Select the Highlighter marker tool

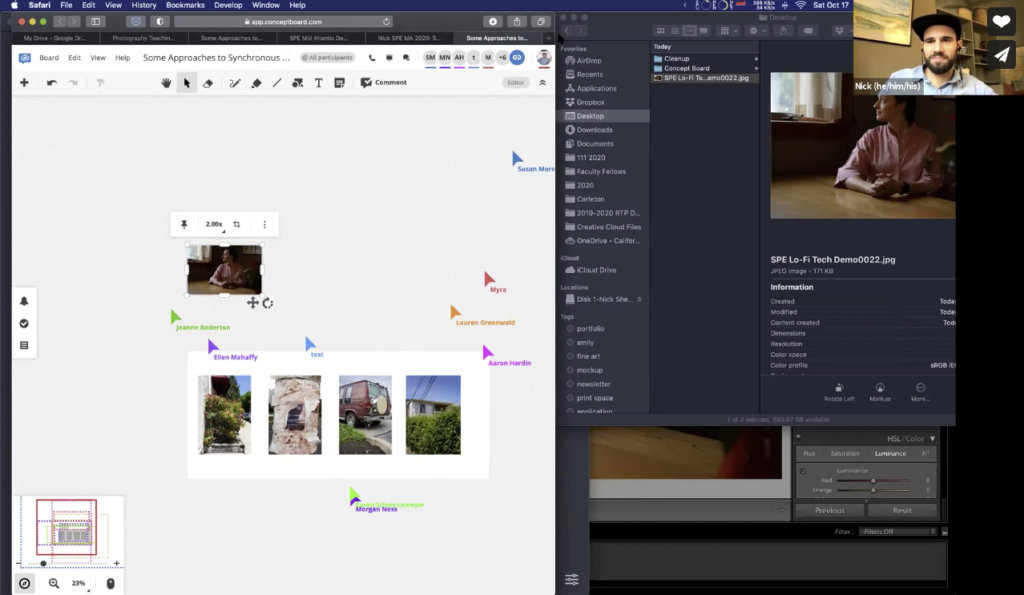coord(257,83)
